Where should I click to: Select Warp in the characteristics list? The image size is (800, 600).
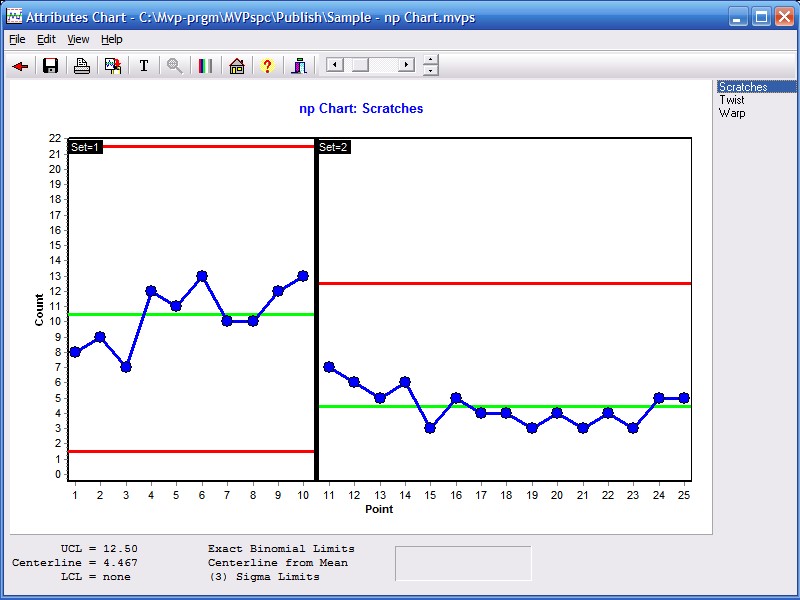732,113
